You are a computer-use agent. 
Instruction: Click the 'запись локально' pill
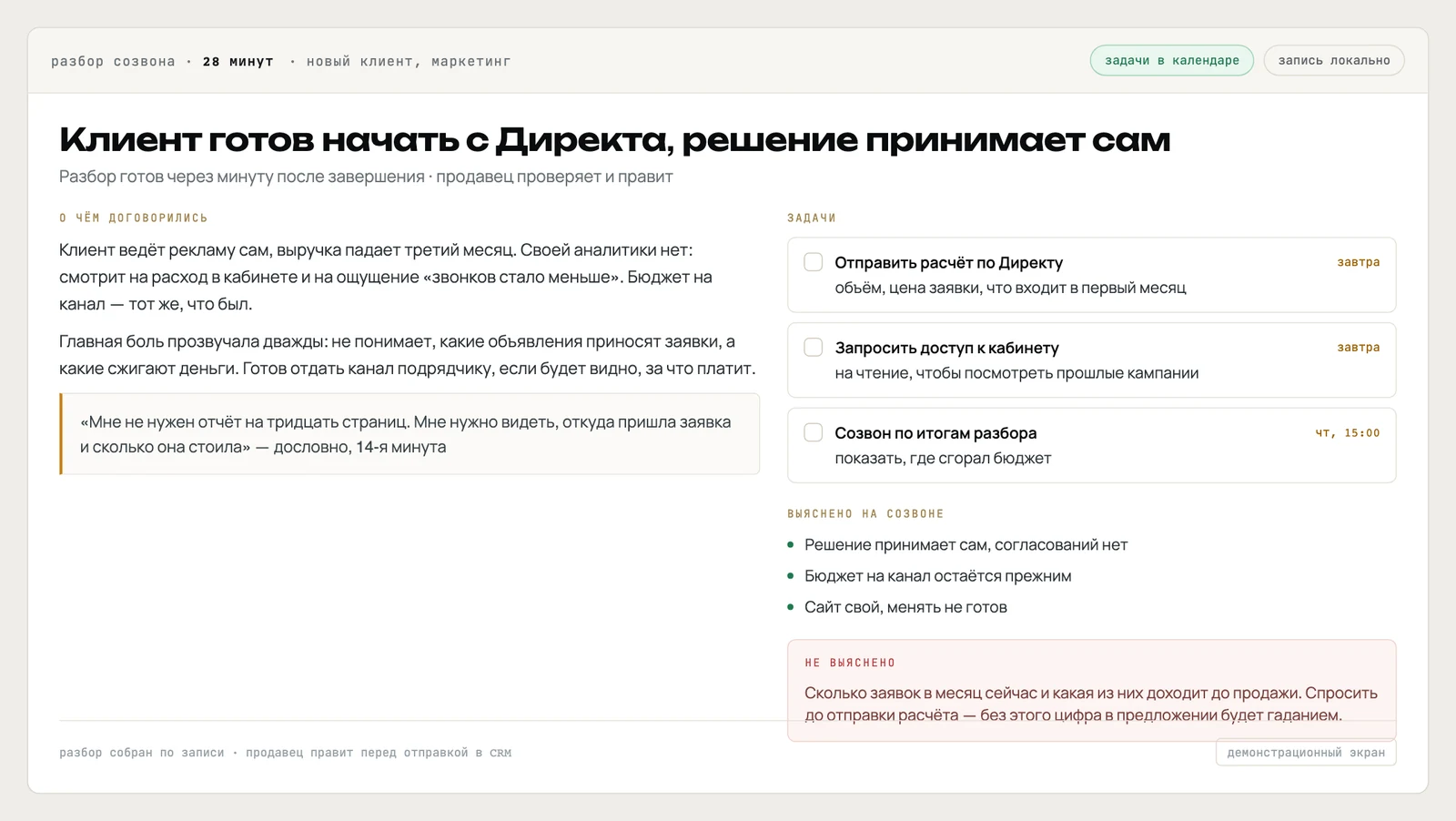tap(1334, 61)
